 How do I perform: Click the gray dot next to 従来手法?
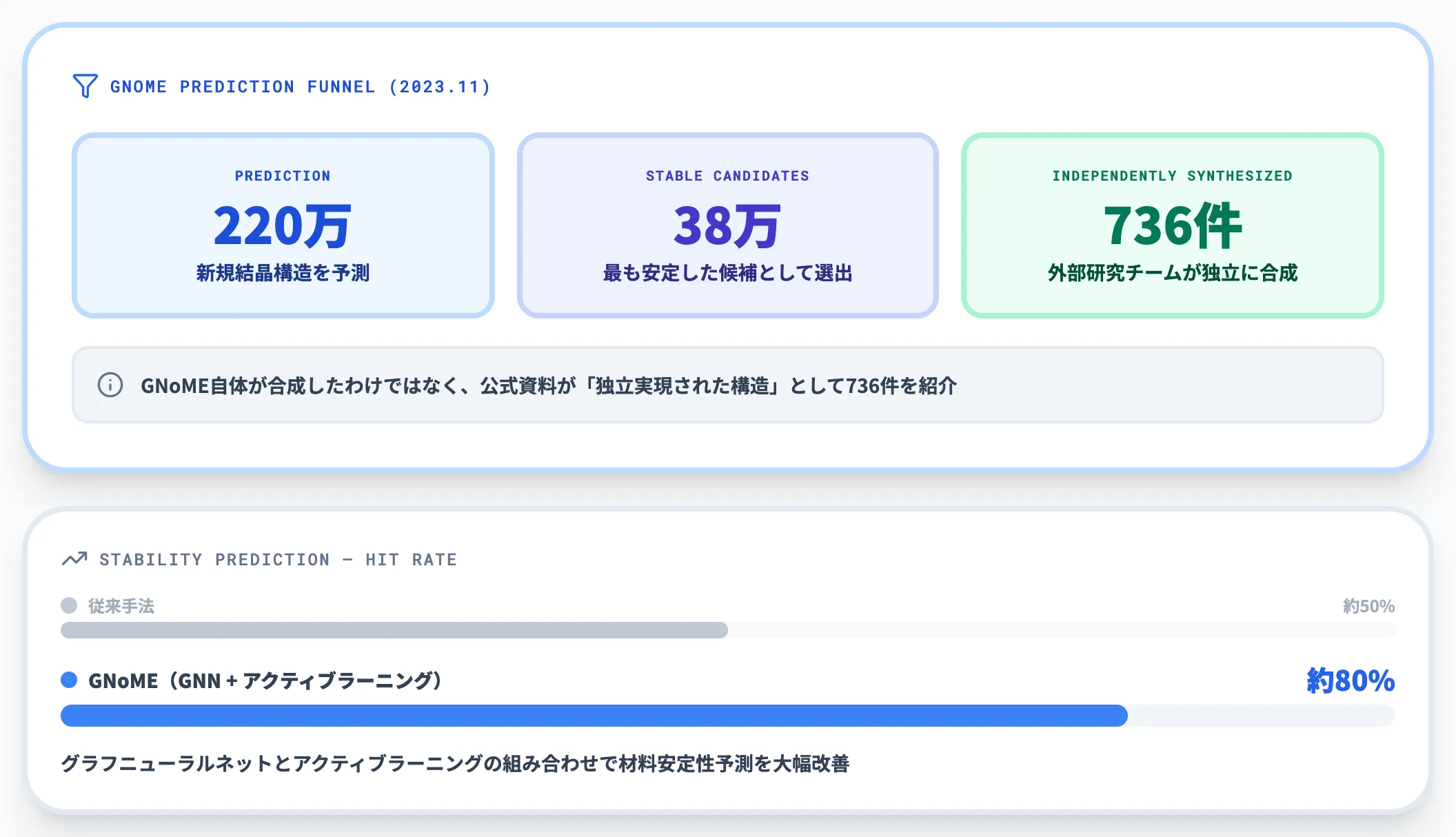tap(69, 605)
